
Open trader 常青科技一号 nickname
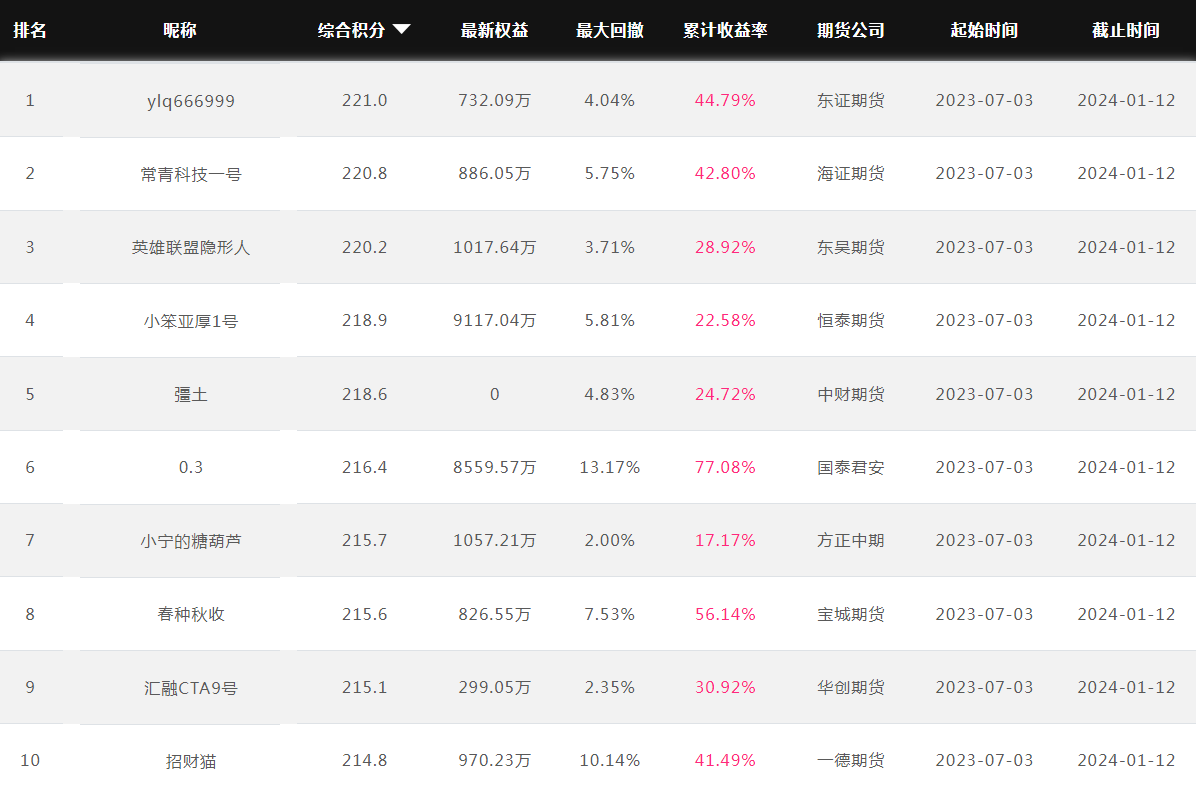pyautogui.click(x=191, y=174)
